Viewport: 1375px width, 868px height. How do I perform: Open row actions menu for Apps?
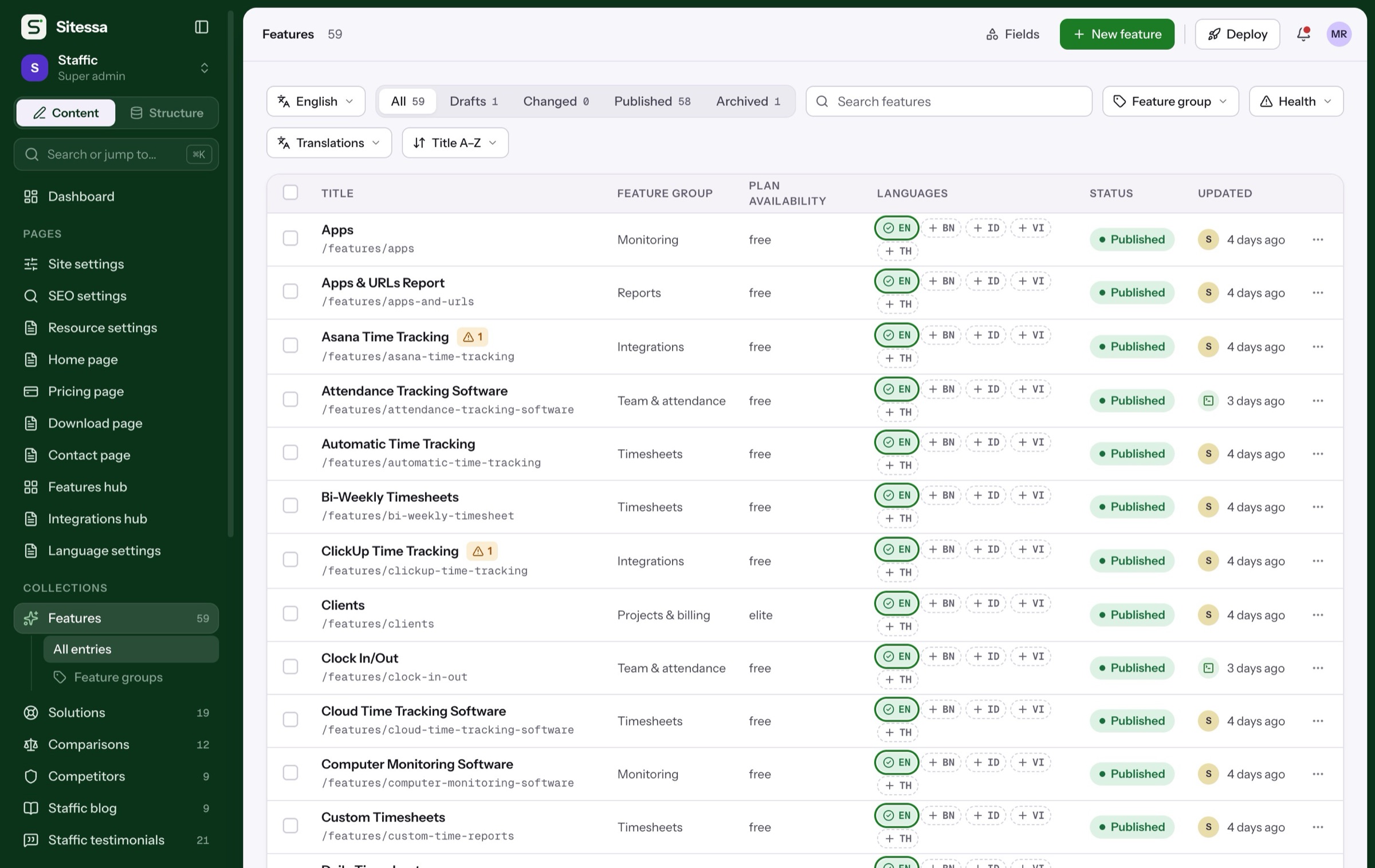tap(1318, 239)
